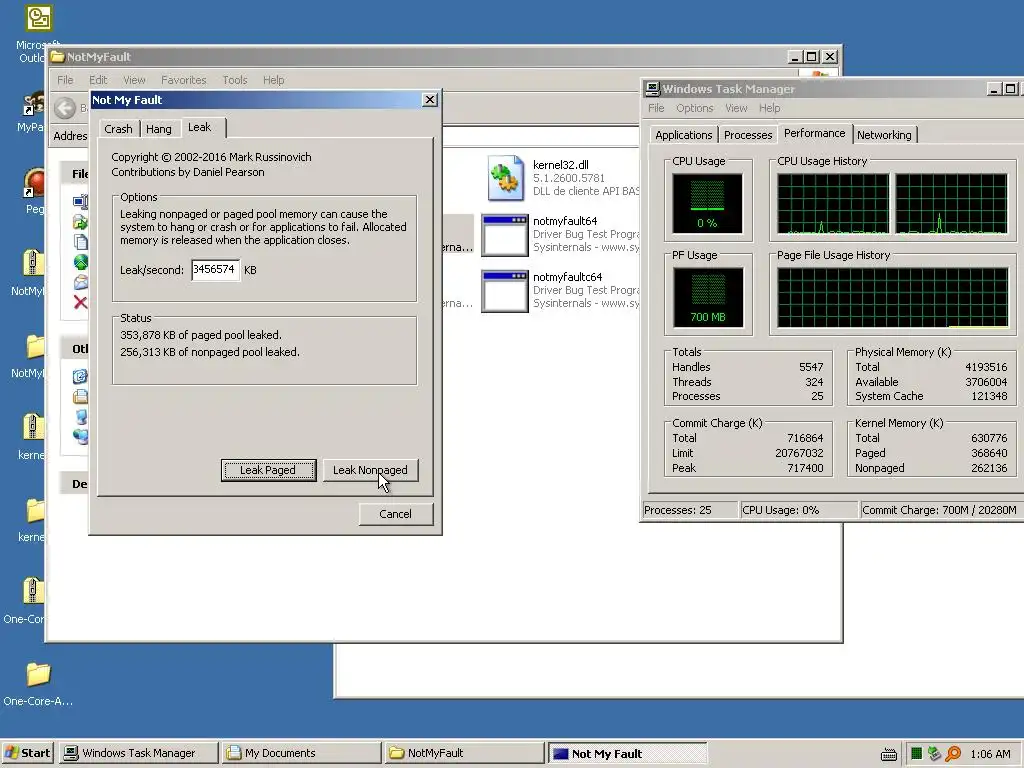This screenshot has height=768, width=1024.
Task: Open the Options menu in Task Manager
Action: click(x=695, y=108)
